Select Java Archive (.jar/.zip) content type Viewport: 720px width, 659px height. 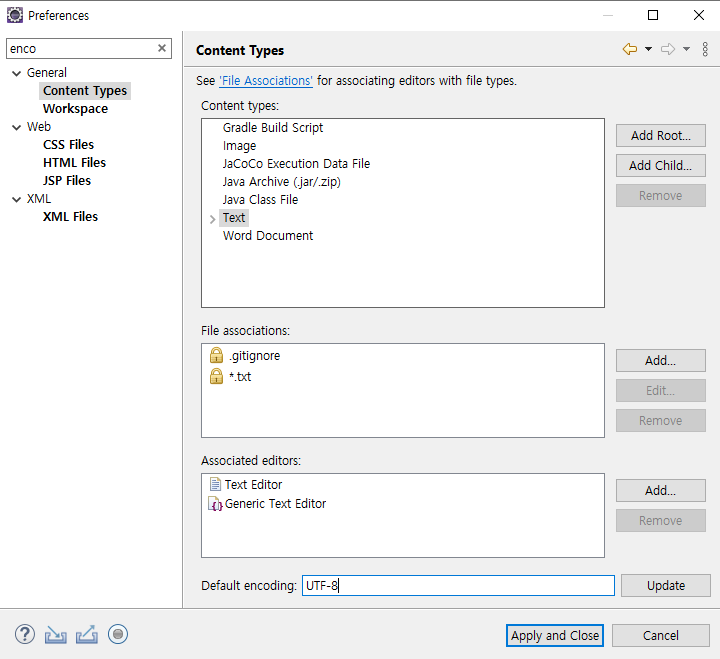coord(281,181)
